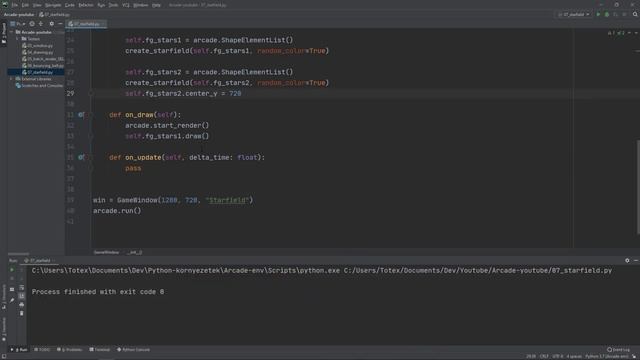Open the File menu
640x360 pixels.
(15, 5)
